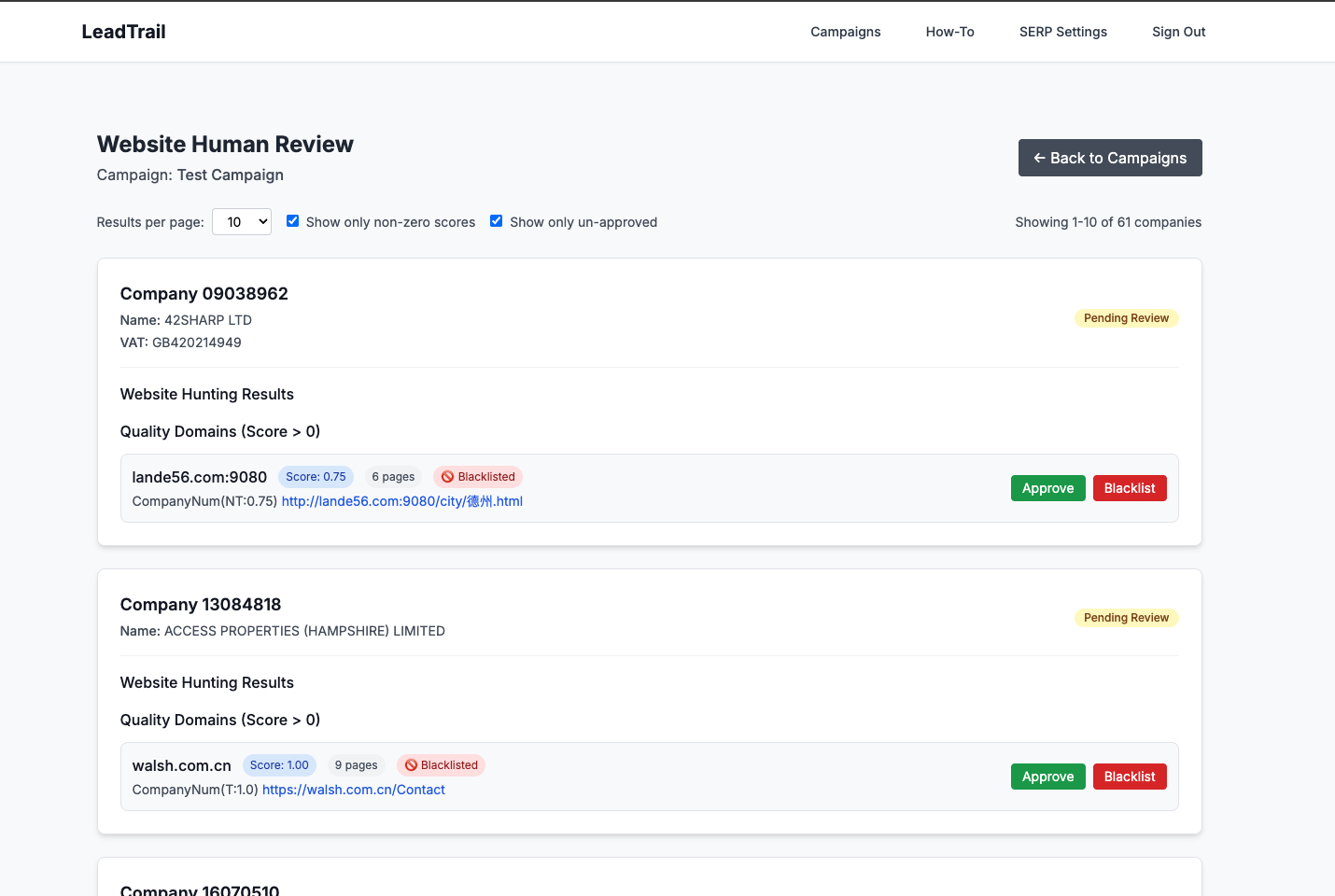
Task: Click the LeadTrail logo
Action: pyautogui.click(x=123, y=31)
